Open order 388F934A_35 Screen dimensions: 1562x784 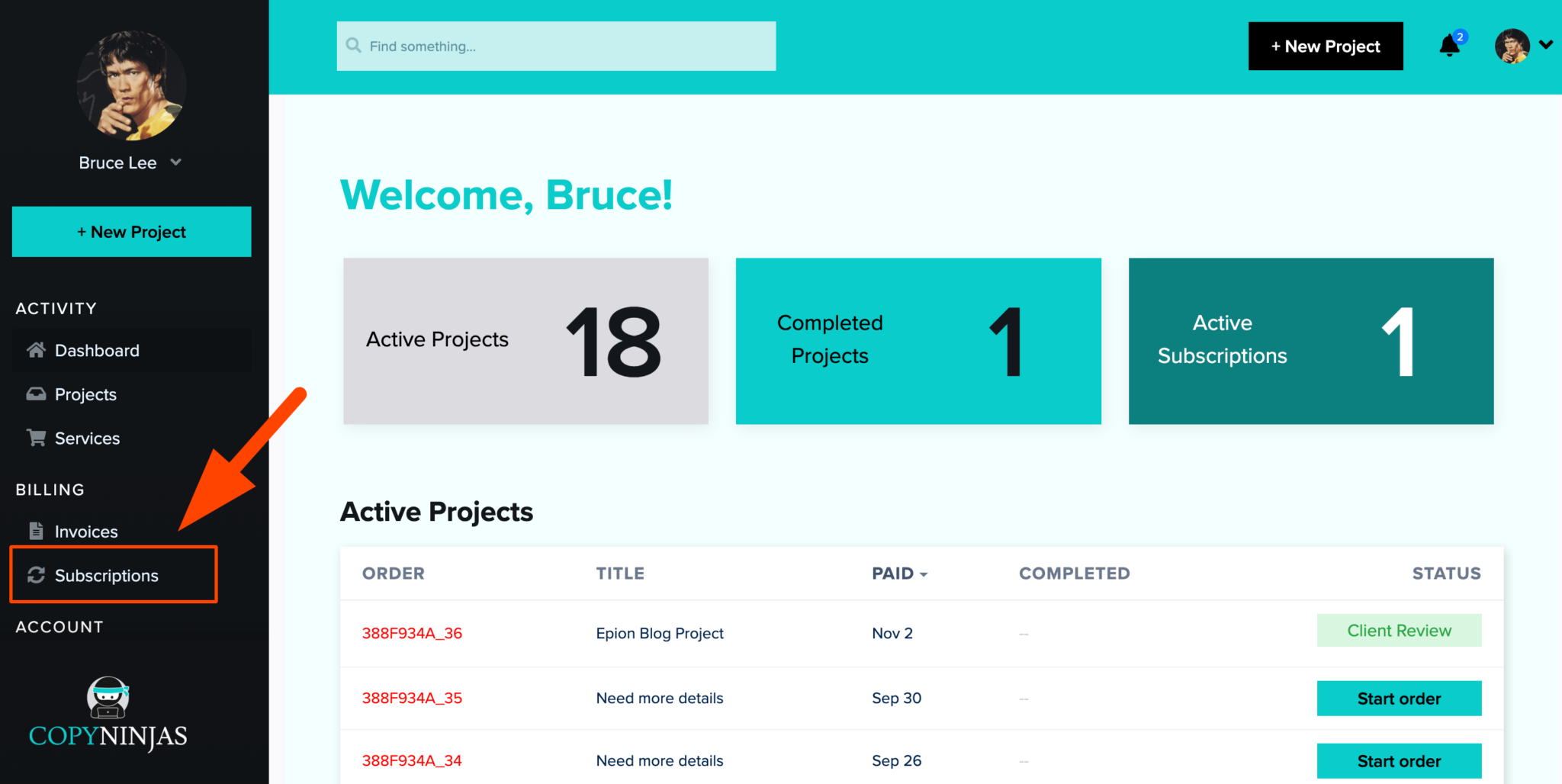(412, 698)
